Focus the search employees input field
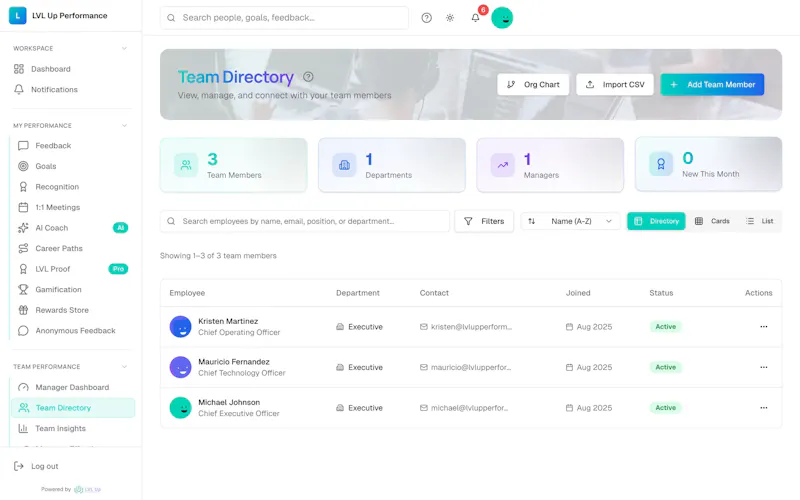Screen dimensions: 800x500 [305, 221]
